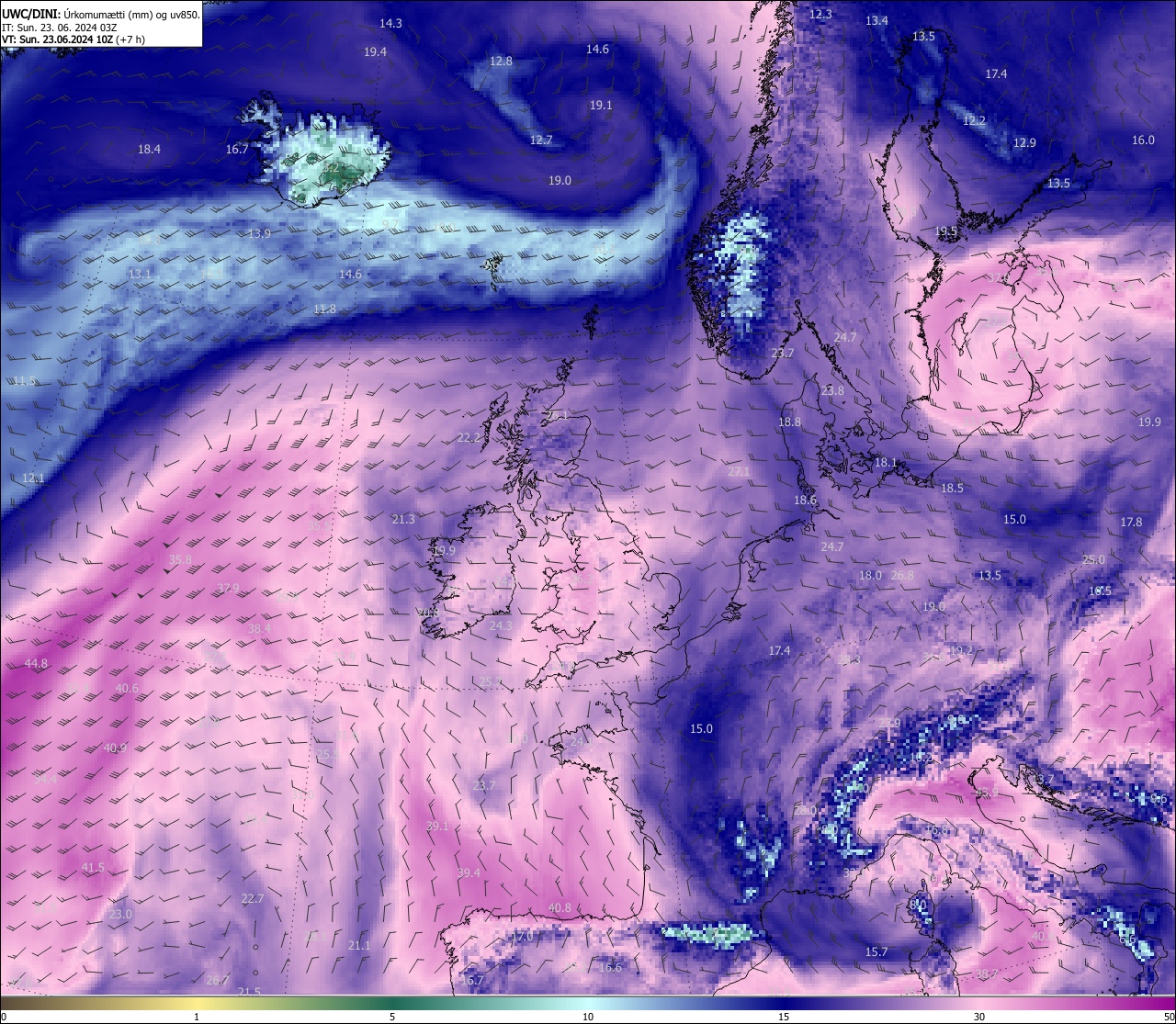Click the '15' tick label on color scale
Screen dimensions: 1176x1024
tap(784, 1017)
